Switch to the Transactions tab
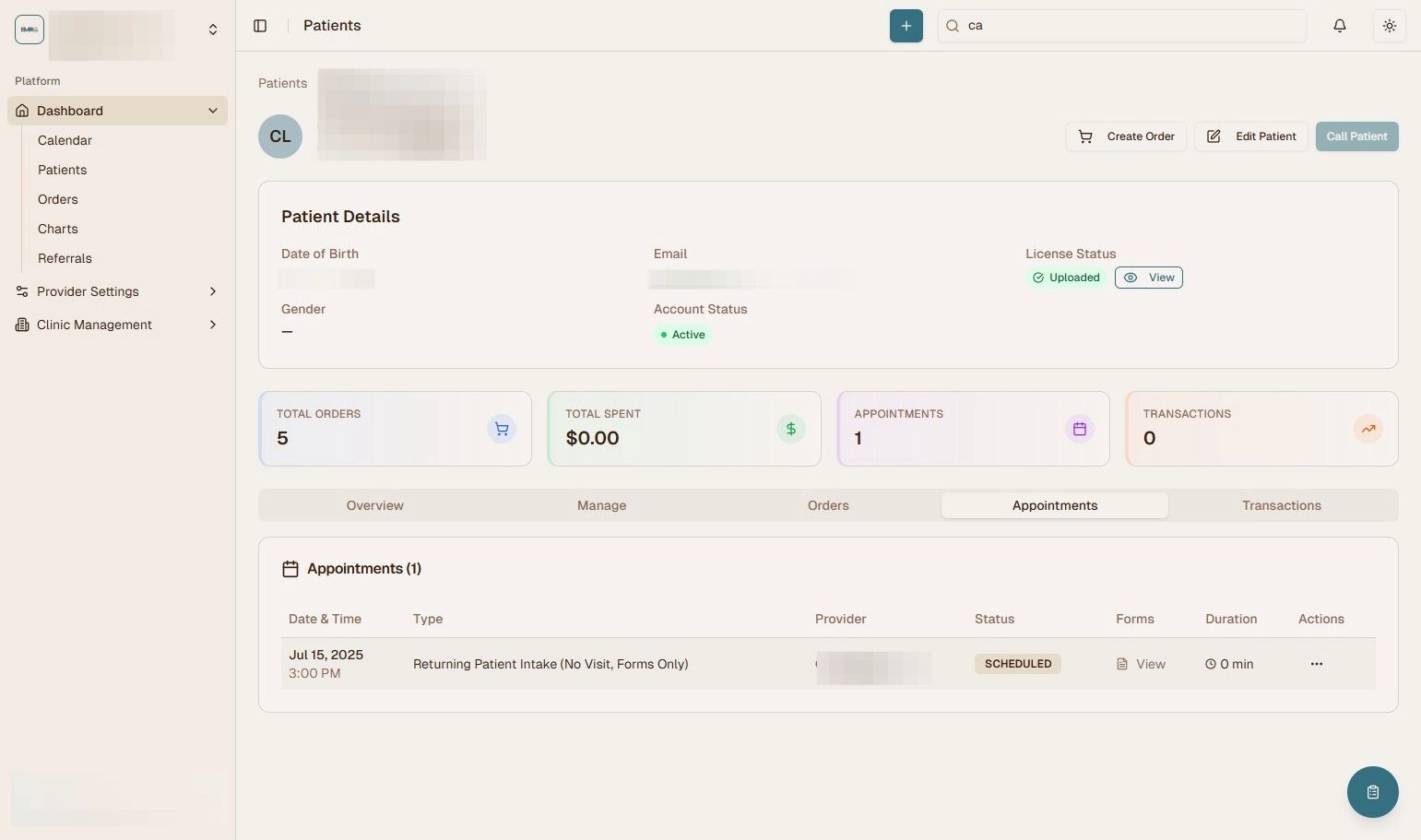1421x840 pixels. coord(1282,505)
